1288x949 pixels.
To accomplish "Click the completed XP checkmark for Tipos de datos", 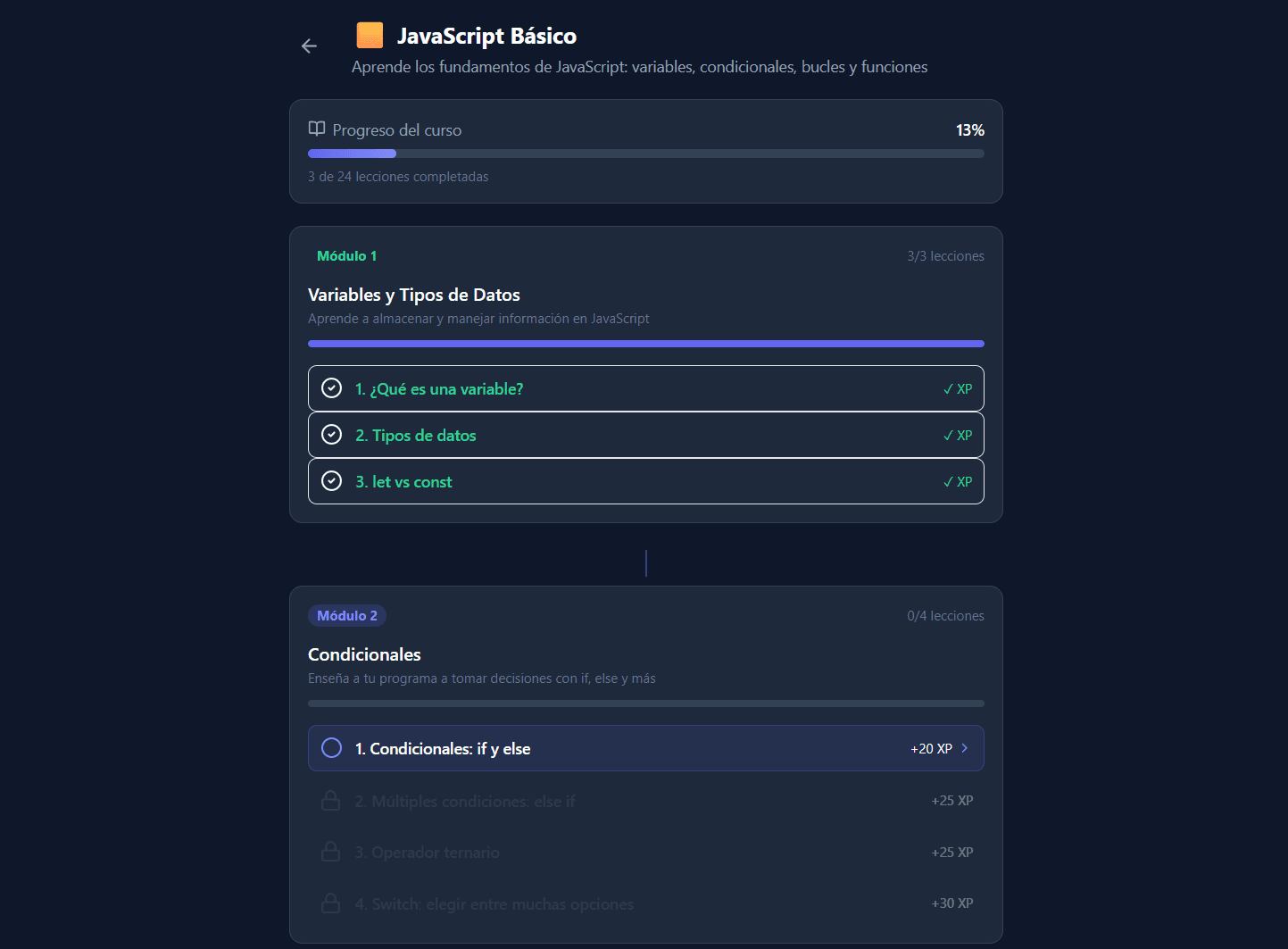I will coord(957,436).
